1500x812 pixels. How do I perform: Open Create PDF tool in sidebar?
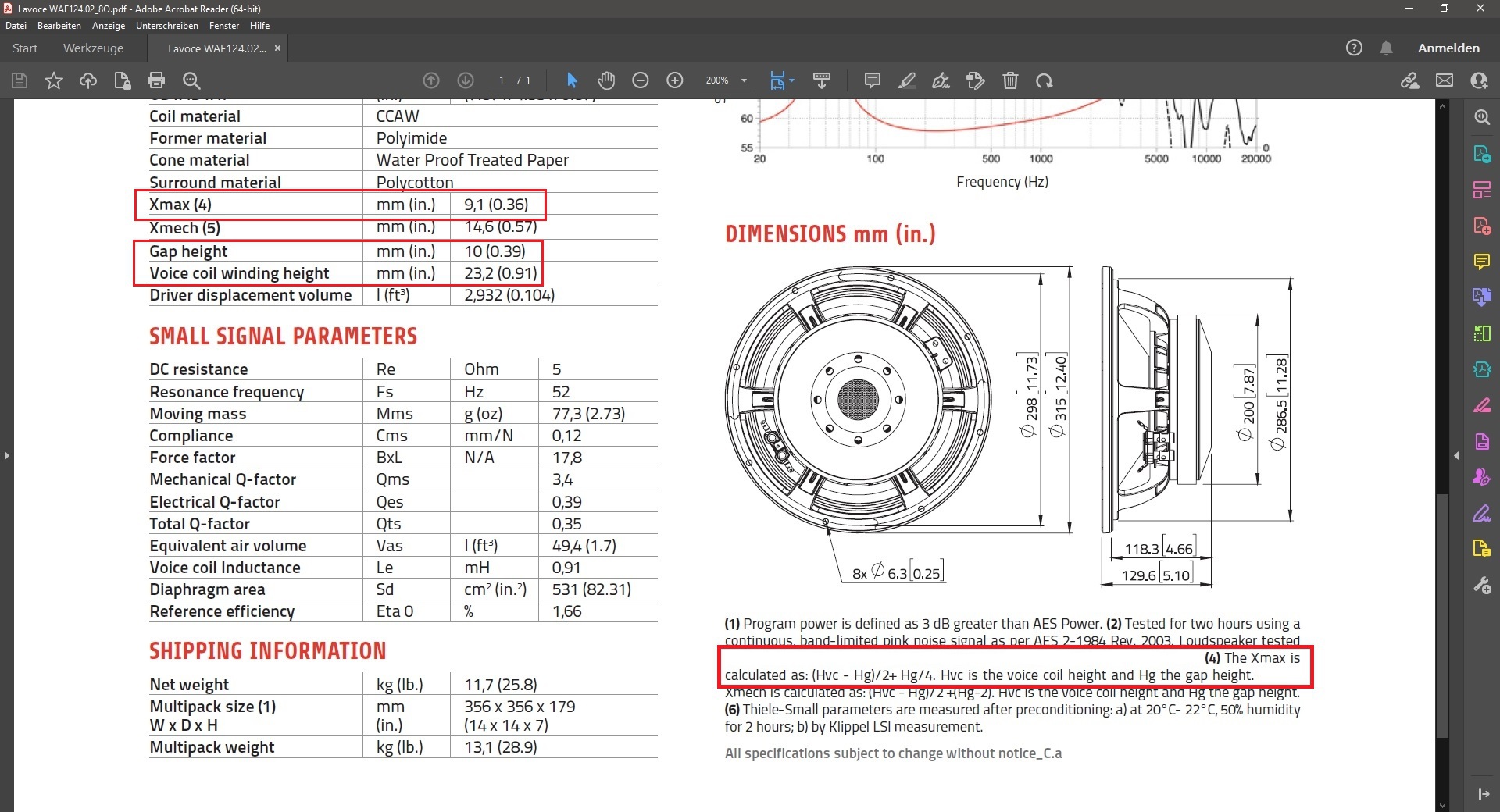click(1482, 226)
